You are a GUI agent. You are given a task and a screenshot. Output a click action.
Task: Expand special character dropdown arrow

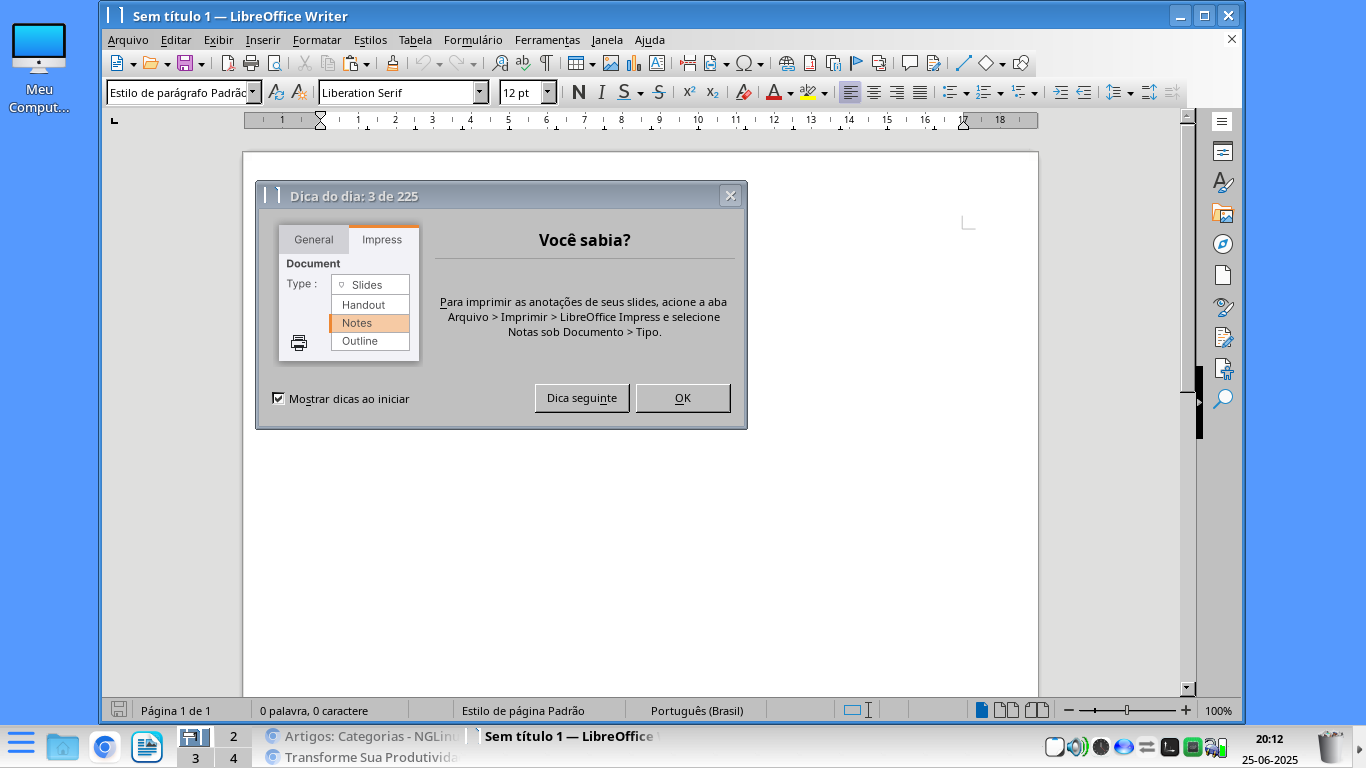760,64
